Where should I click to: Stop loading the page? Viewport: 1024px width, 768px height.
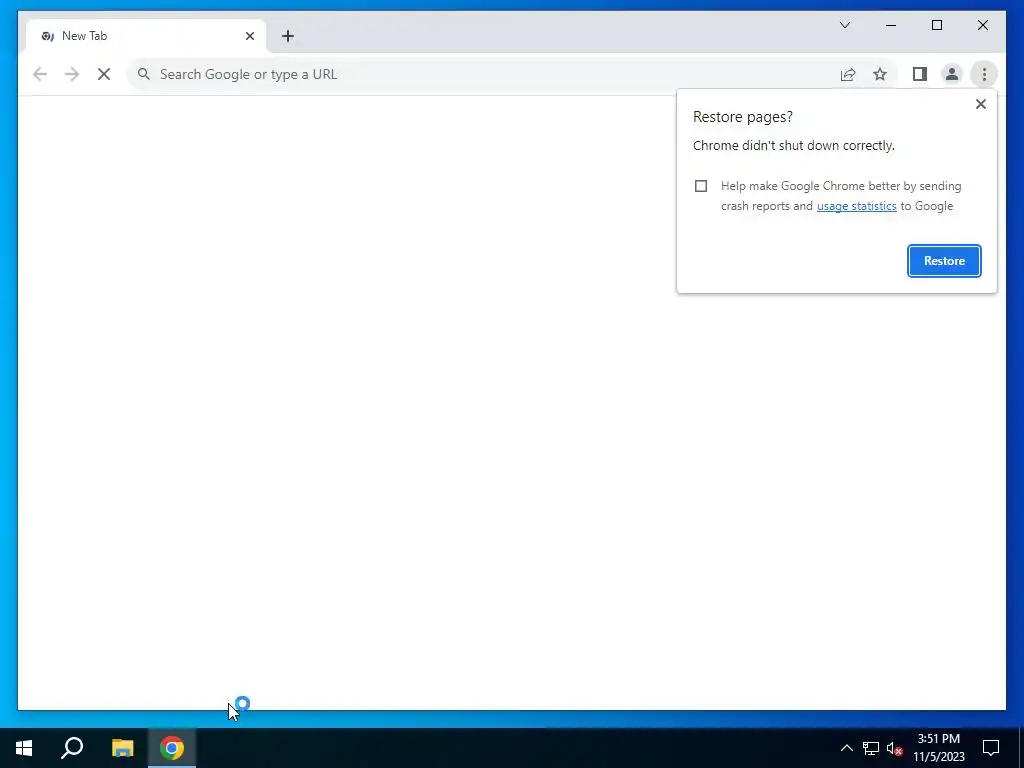(x=104, y=74)
